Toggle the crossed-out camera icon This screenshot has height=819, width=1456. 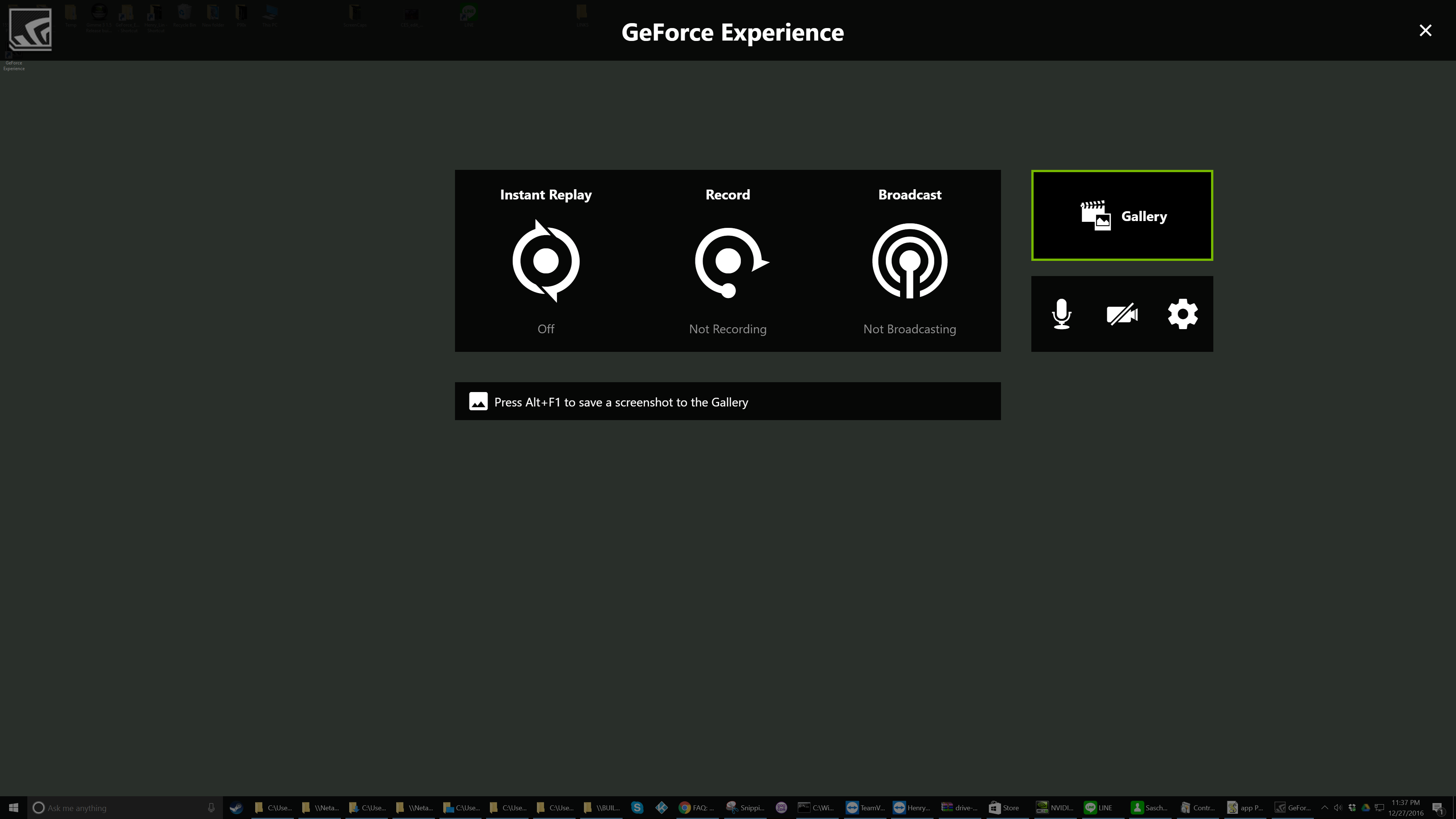pyautogui.click(x=1122, y=314)
